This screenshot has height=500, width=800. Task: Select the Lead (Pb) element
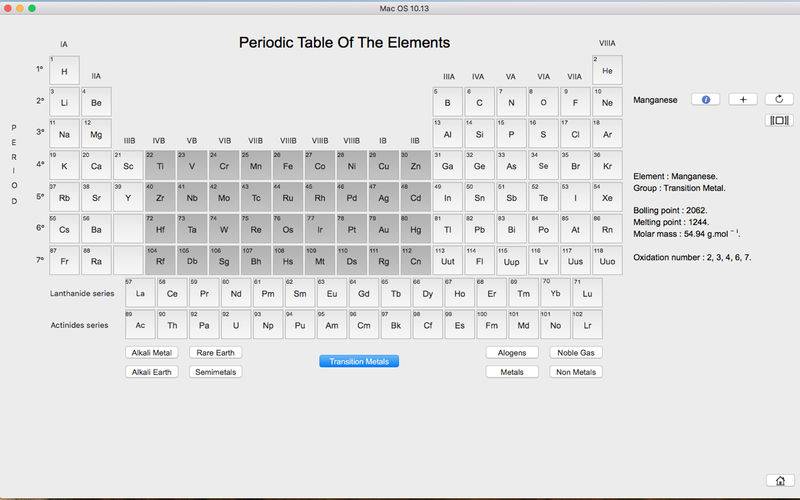(480, 229)
